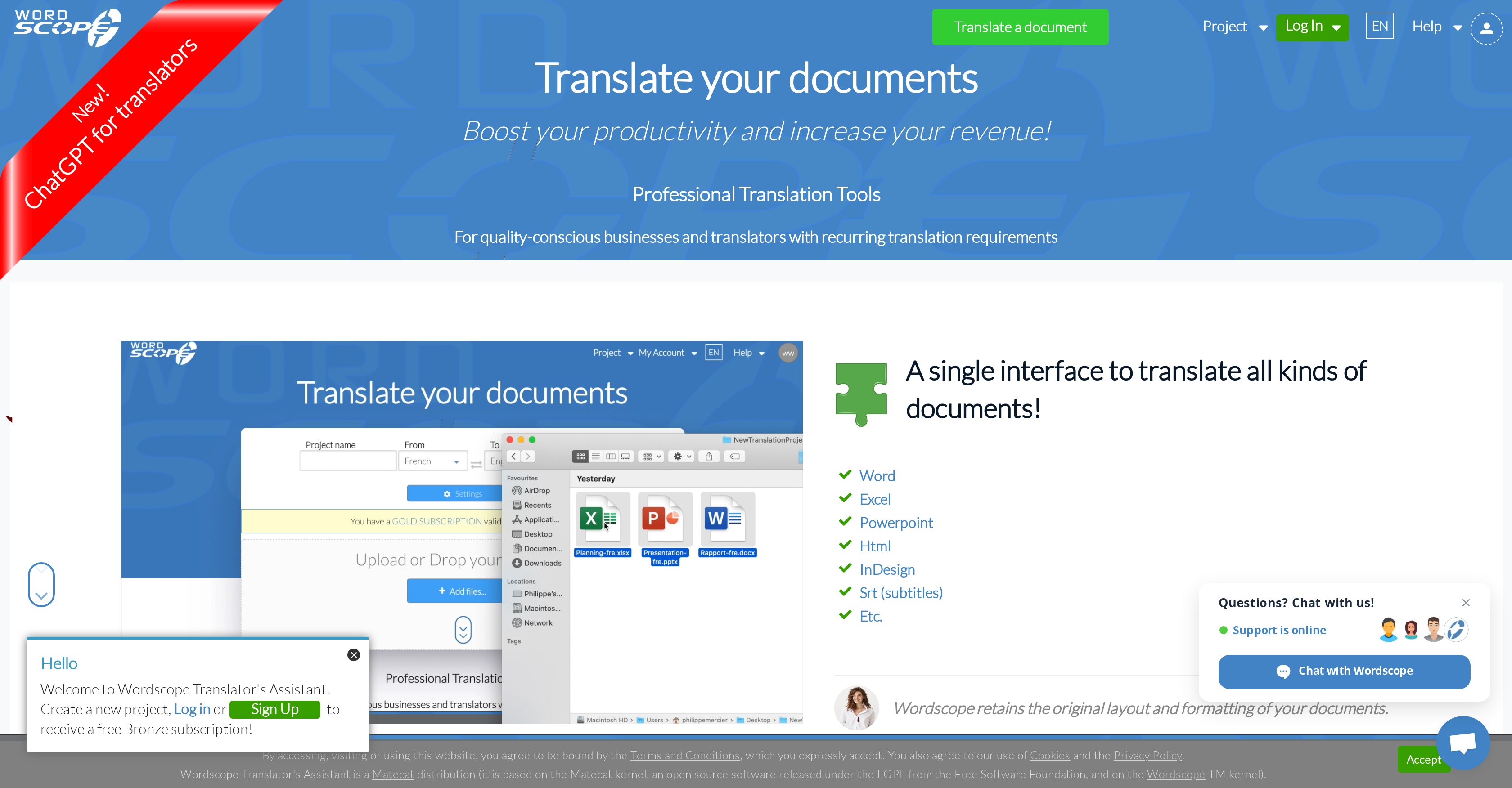Click the green checkmark next to InDesign

[846, 568]
